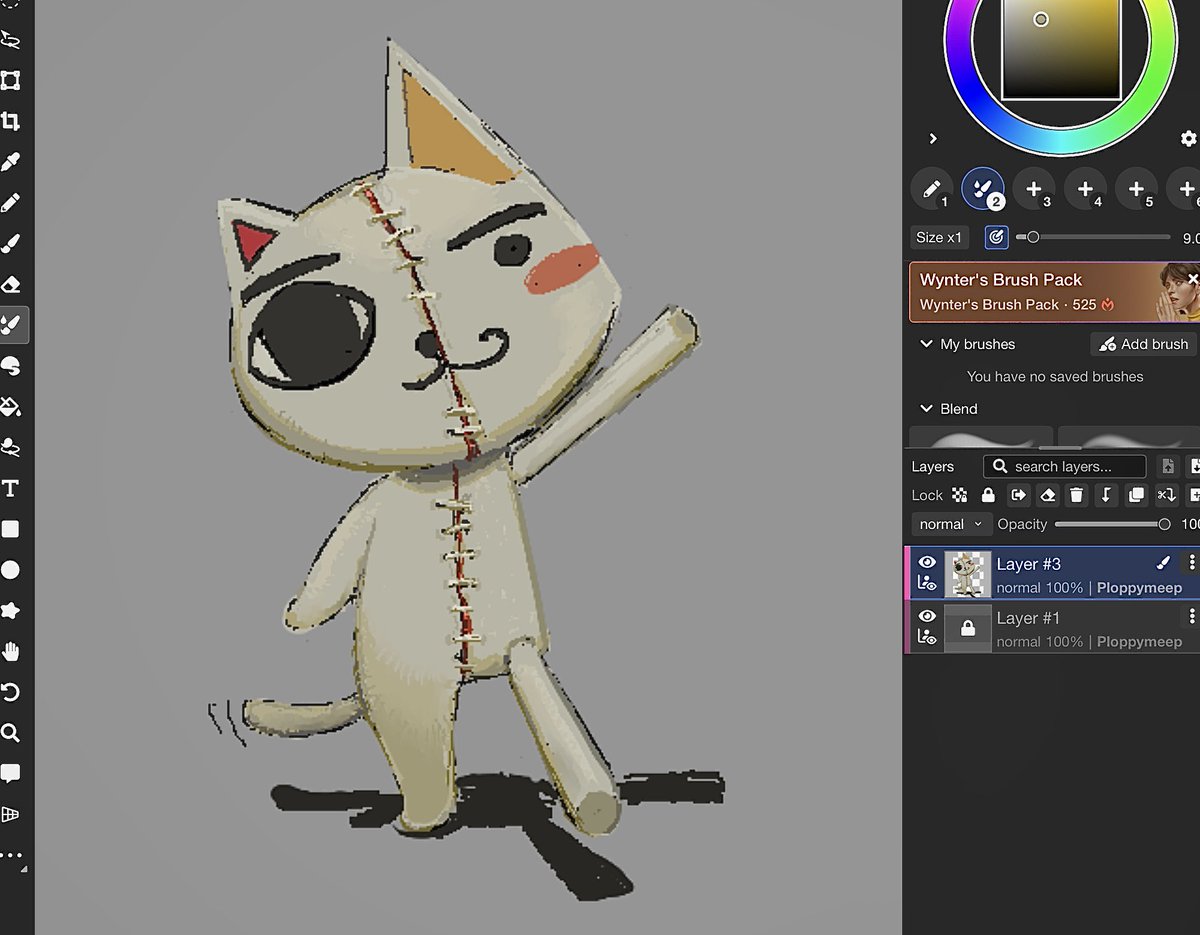
Task: Select the ellipse shape tool
Action: coord(11,570)
